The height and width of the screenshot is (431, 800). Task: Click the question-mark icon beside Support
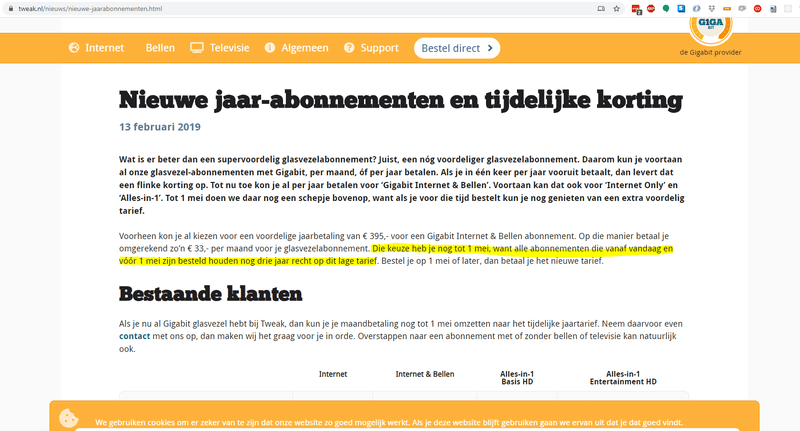pyautogui.click(x=349, y=47)
